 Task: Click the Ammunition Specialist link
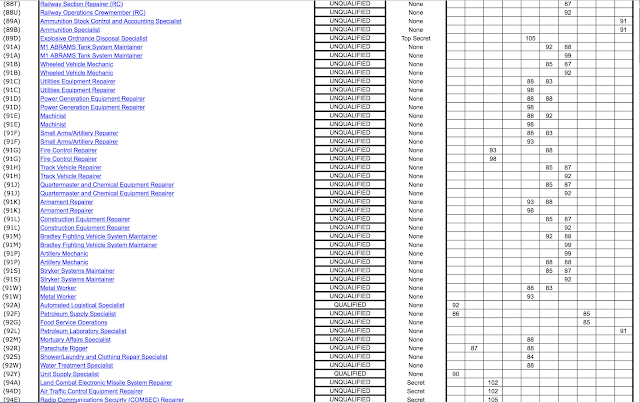pos(70,30)
